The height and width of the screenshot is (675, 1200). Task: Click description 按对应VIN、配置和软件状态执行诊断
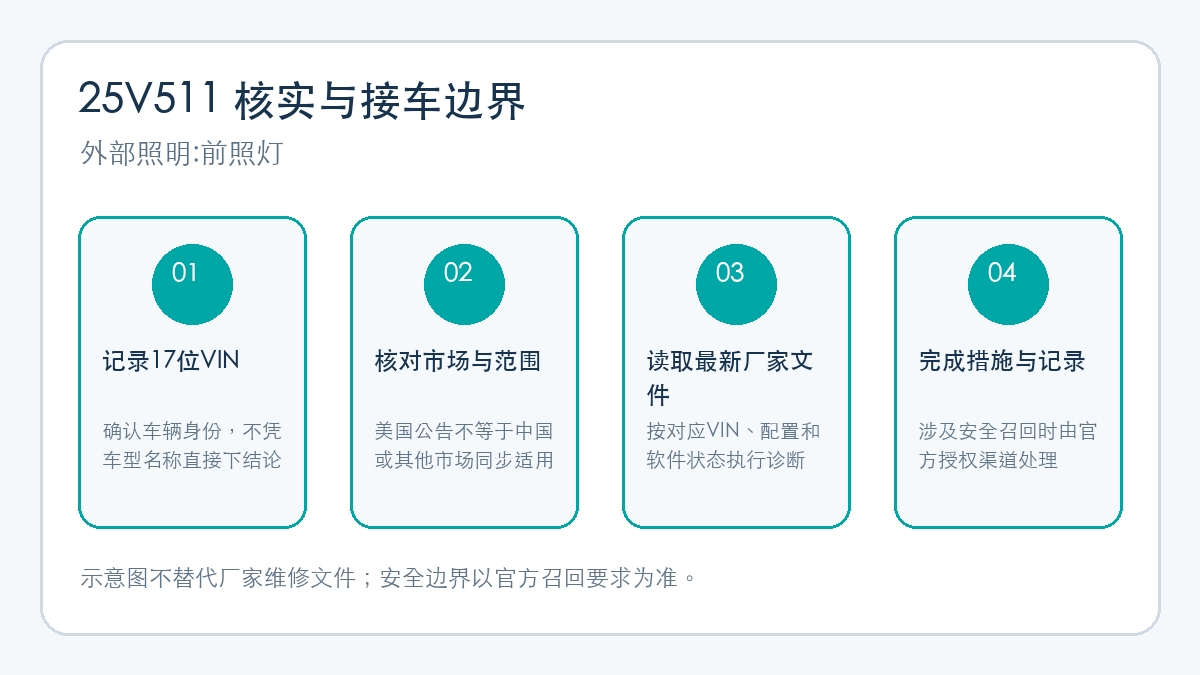click(733, 446)
